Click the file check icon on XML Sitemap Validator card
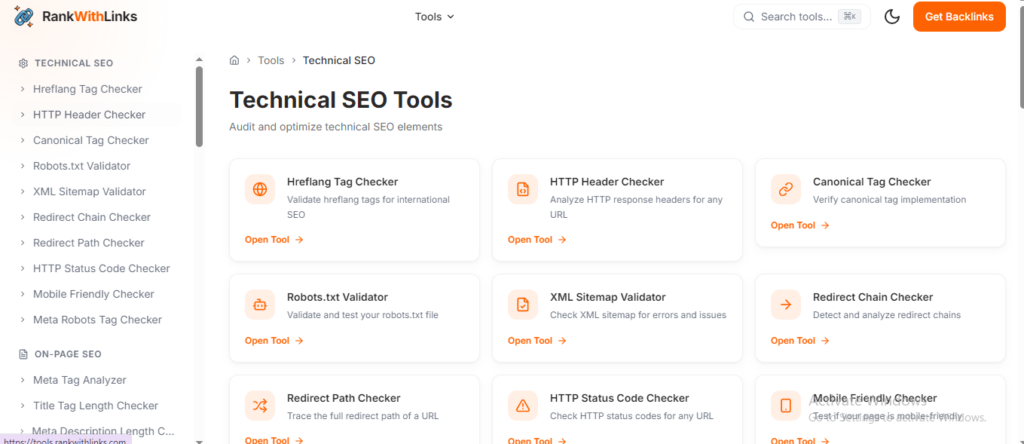The height and width of the screenshot is (444, 1024). point(522,304)
